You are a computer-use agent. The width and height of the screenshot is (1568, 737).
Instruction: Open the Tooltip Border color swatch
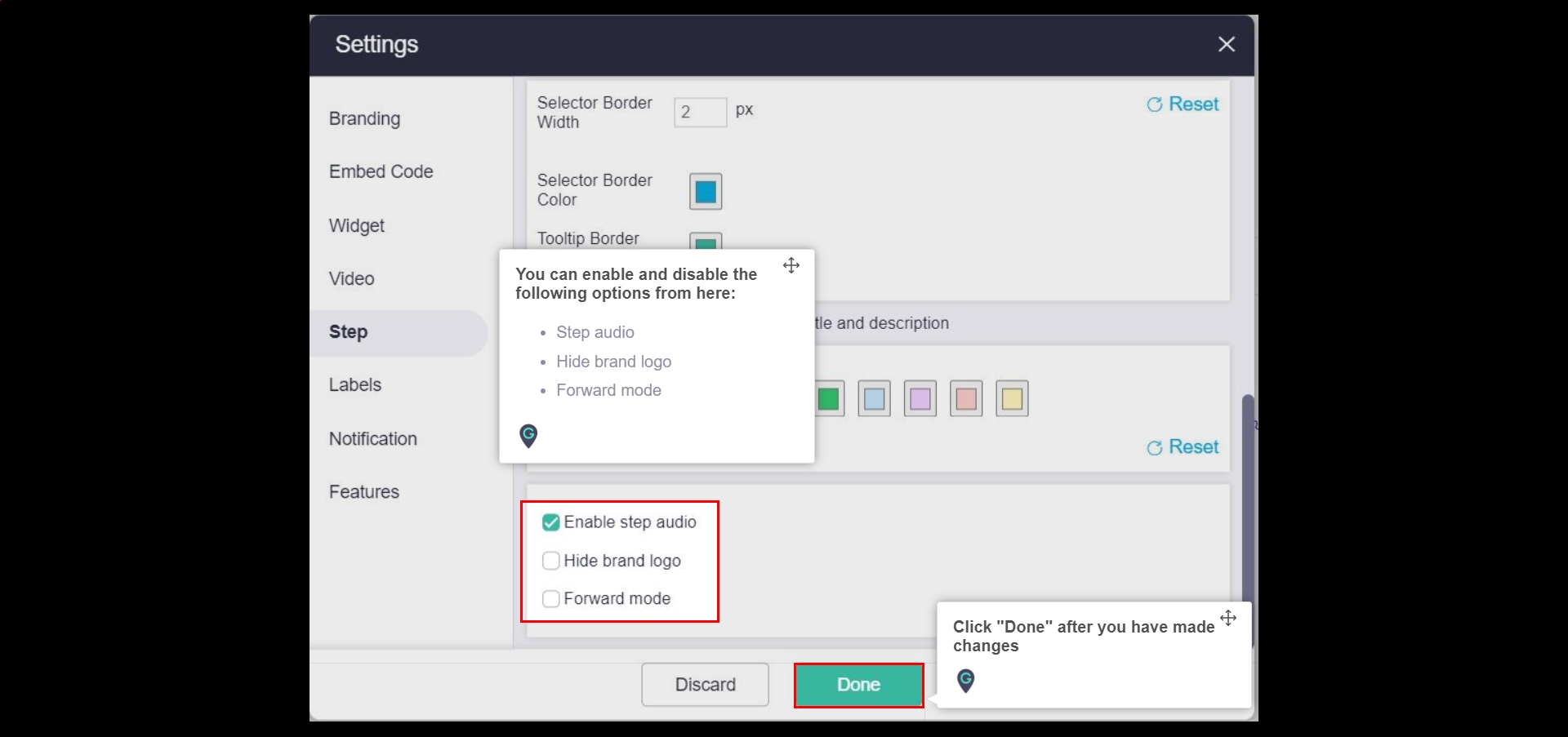click(x=706, y=242)
